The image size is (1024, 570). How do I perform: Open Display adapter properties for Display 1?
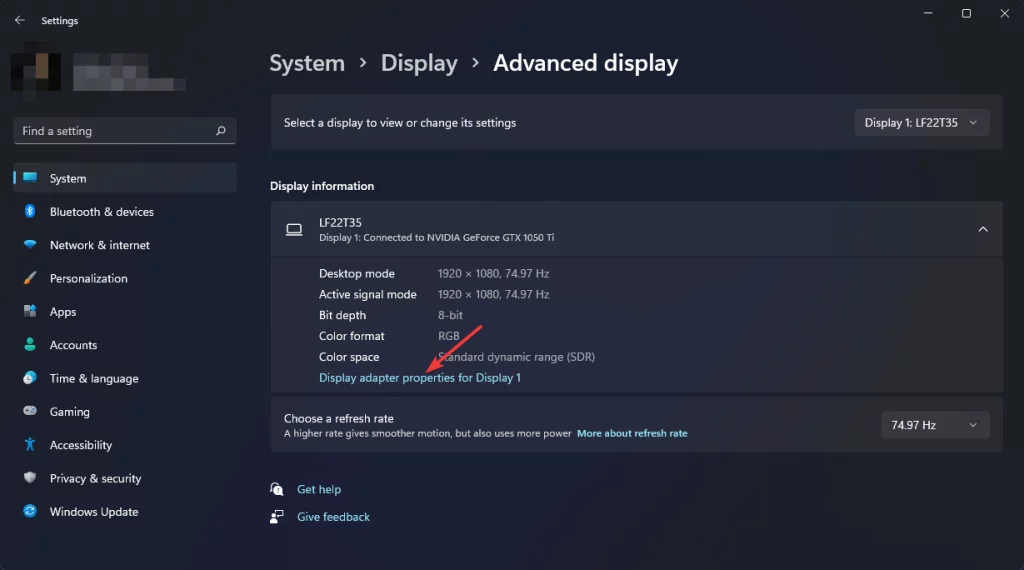pos(420,377)
